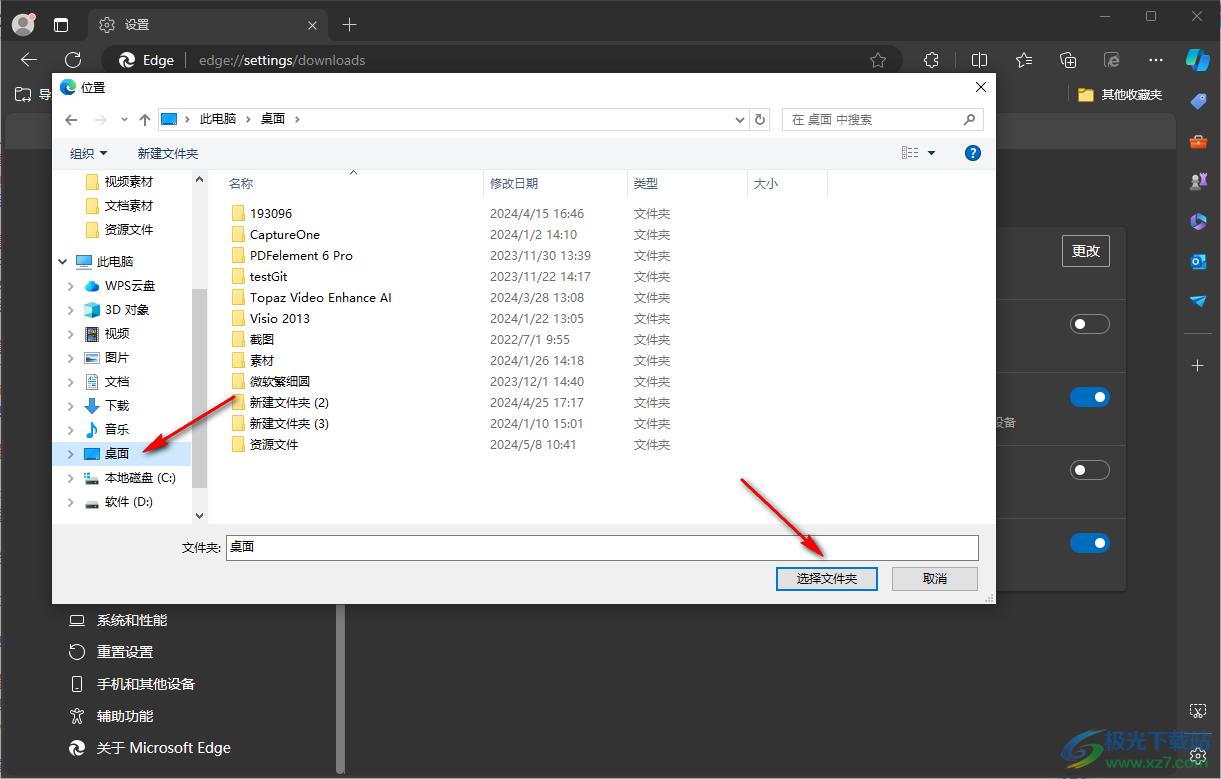Open the Microsoft 365 sidebar icon
Screen dimensions: 1221x779
coord(1198,221)
